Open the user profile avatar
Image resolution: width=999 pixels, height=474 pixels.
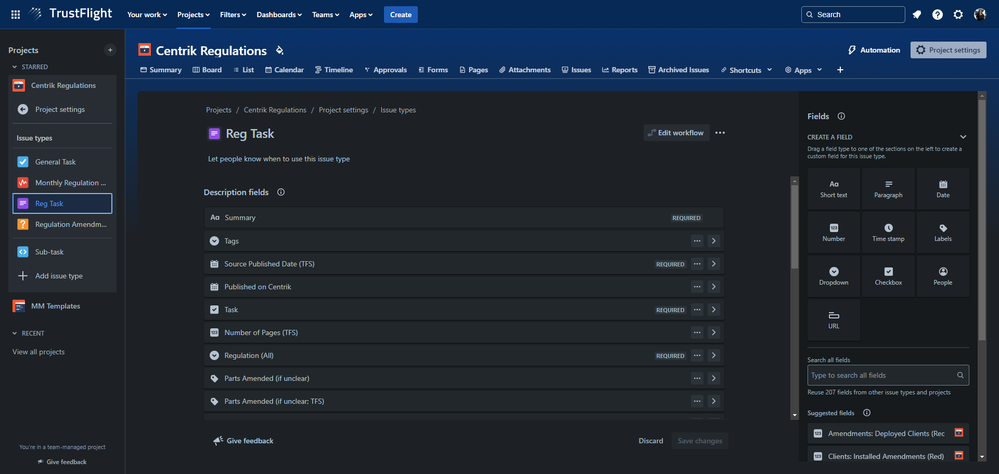[980, 15]
